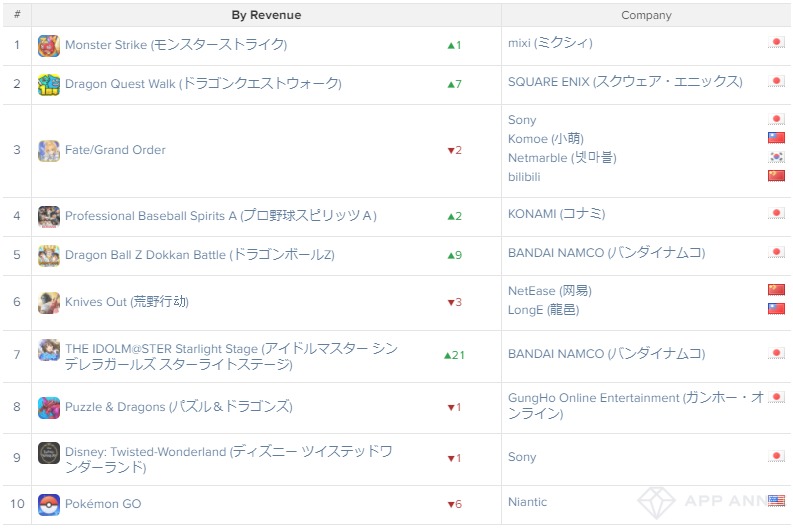Open THE IDOLM@STER Starlight Stage link

click(231, 357)
